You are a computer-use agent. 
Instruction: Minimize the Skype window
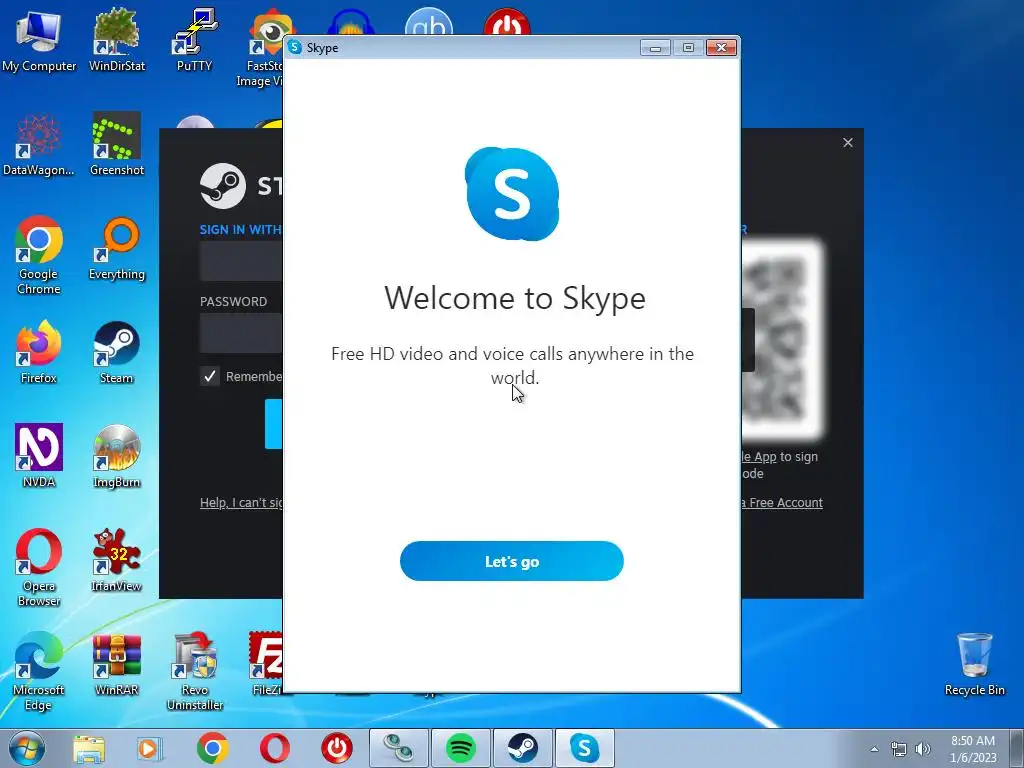(x=655, y=48)
